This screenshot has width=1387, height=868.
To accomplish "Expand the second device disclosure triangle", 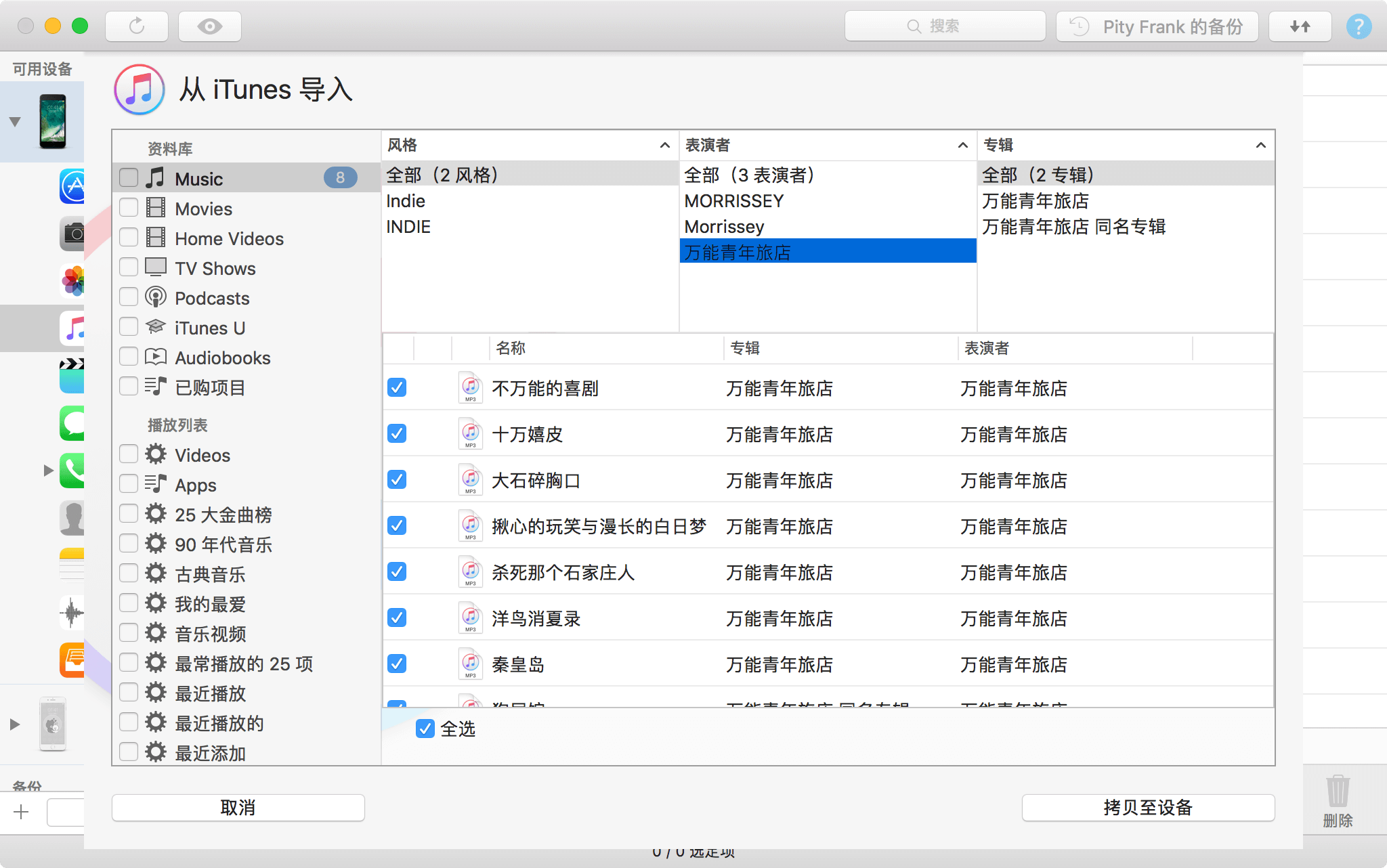I will pyautogui.click(x=15, y=724).
